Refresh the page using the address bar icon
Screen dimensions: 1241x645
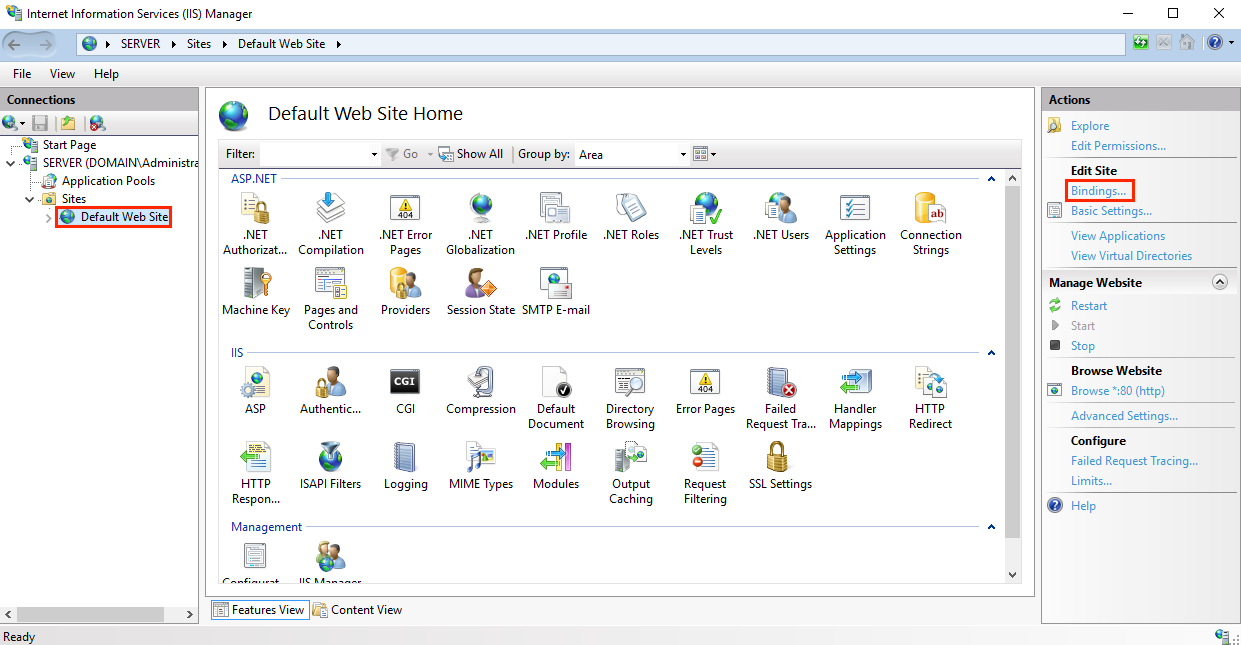pos(1140,43)
